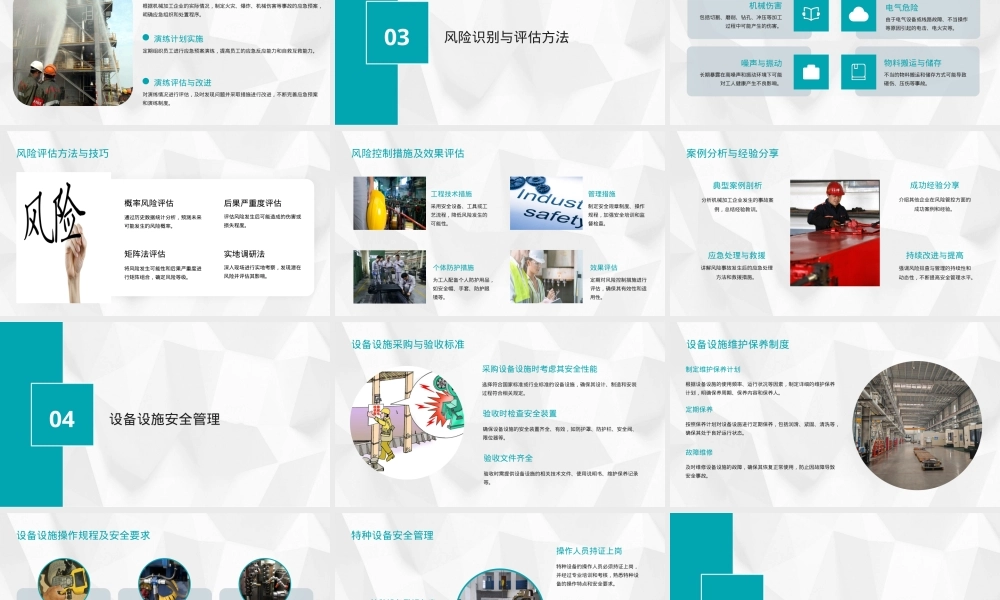Click the title 设备设施安全管理
The image size is (1000, 600).
165,419
